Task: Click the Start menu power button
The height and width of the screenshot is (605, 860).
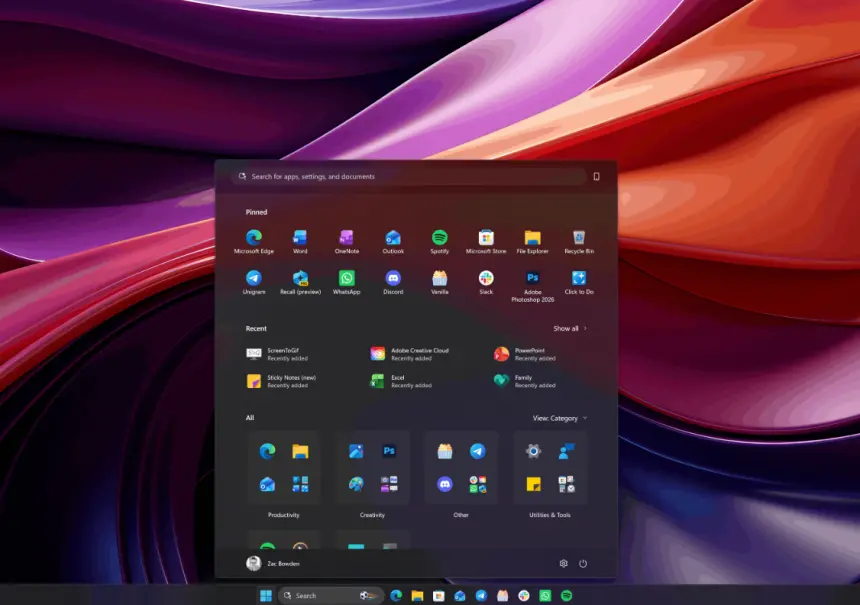Action: (583, 563)
